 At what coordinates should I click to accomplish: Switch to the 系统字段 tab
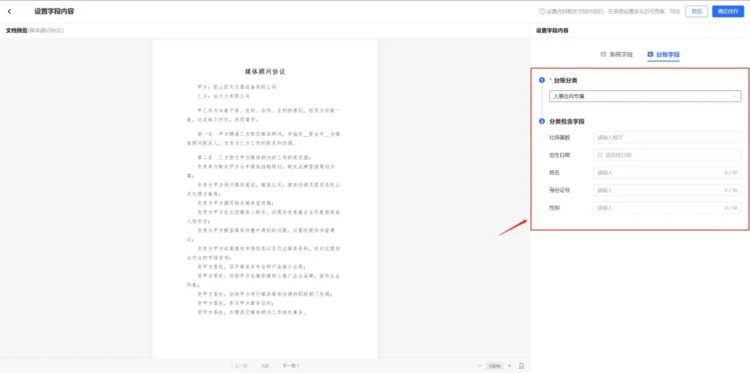(617, 55)
